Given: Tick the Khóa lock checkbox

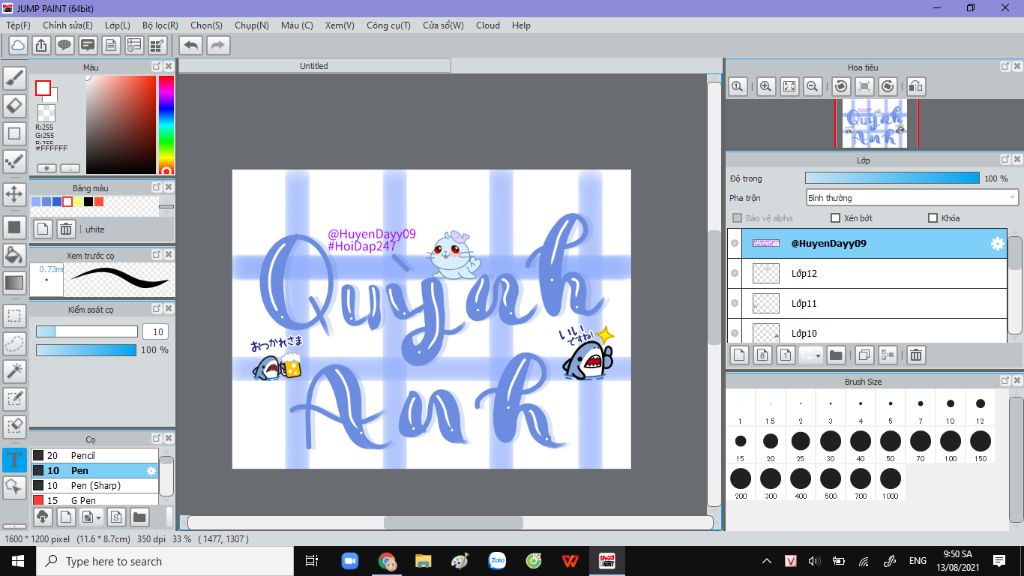Looking at the screenshot, I should coord(933,218).
